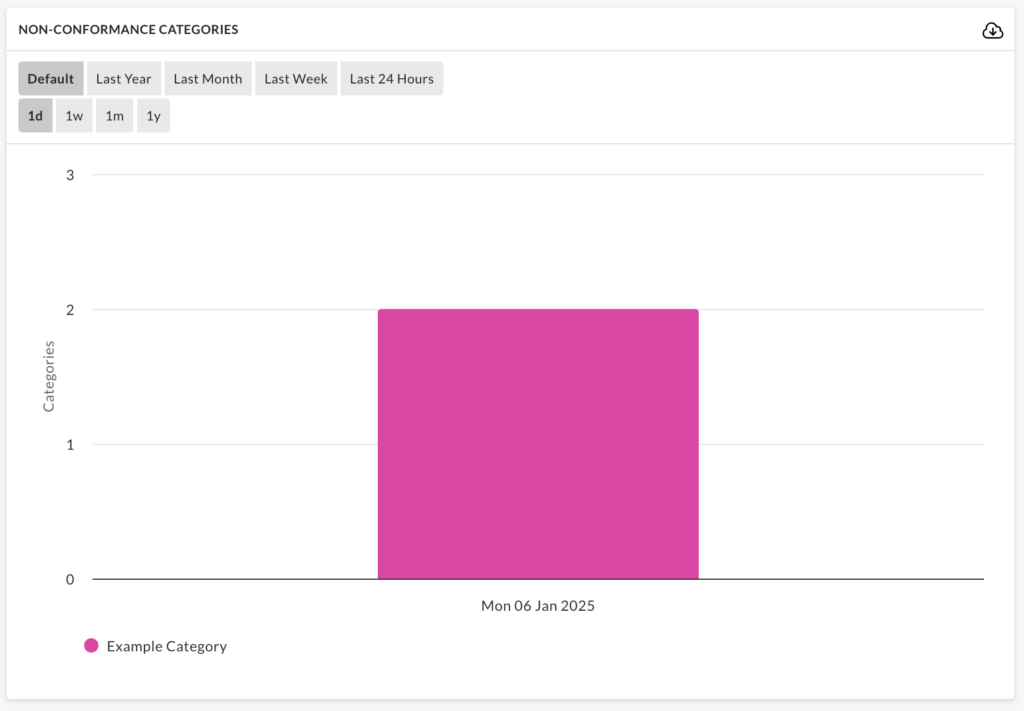Click the Example Category legend label

[x=167, y=646]
